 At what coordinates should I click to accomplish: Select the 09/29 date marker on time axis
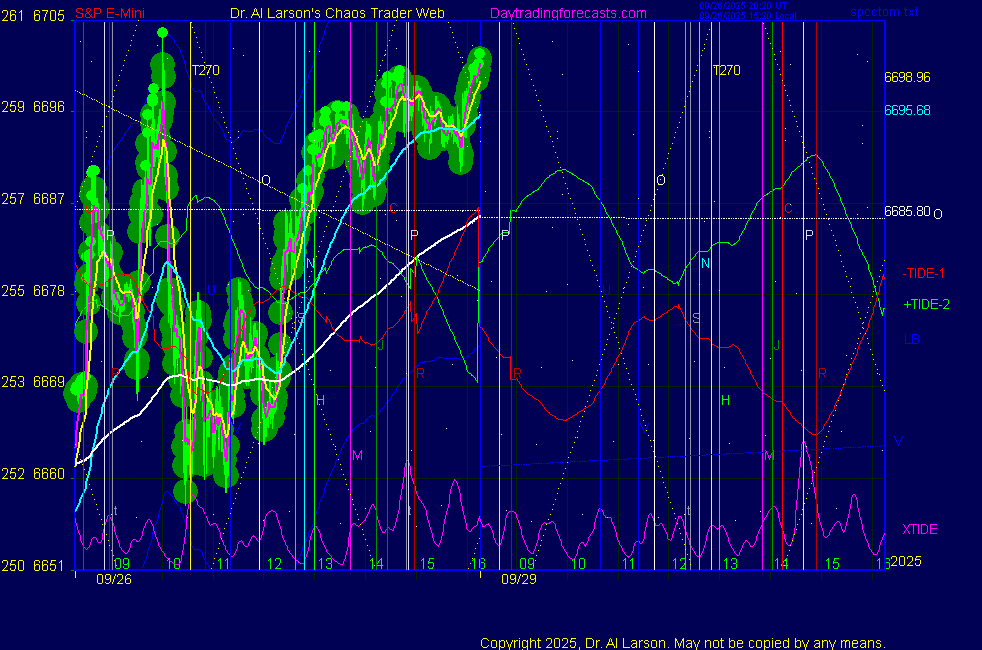point(518,579)
